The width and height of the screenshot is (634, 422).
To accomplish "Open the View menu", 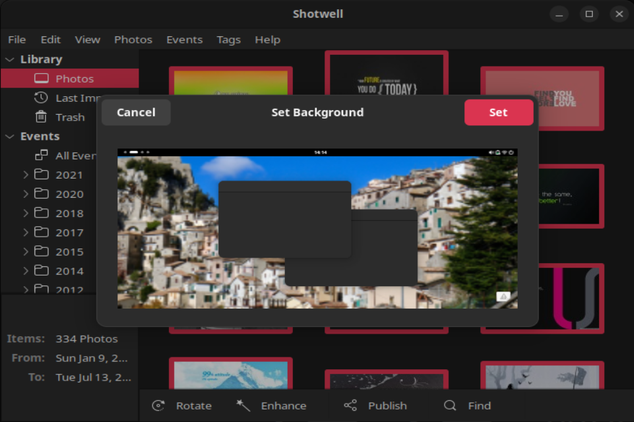I will click(87, 40).
